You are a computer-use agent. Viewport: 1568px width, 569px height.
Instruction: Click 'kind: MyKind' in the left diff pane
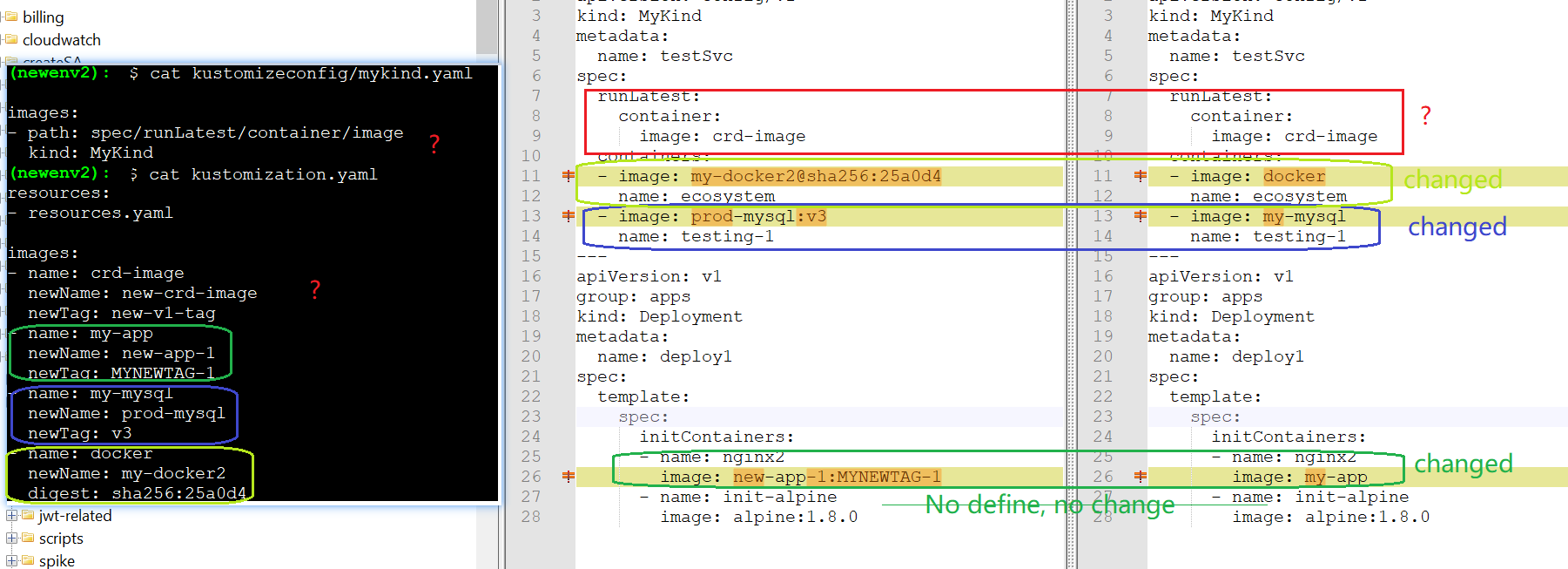pos(639,16)
